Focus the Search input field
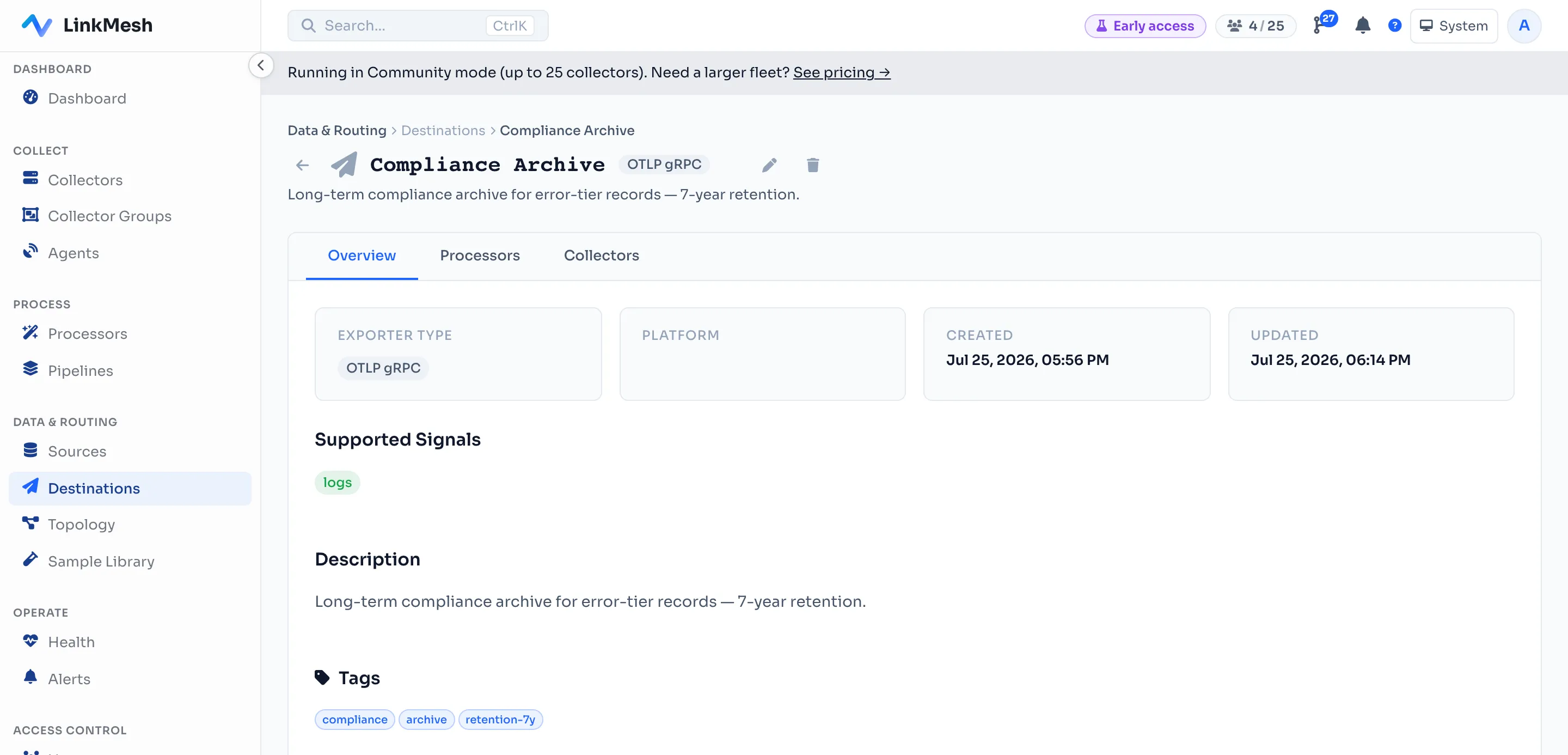 [x=418, y=26]
